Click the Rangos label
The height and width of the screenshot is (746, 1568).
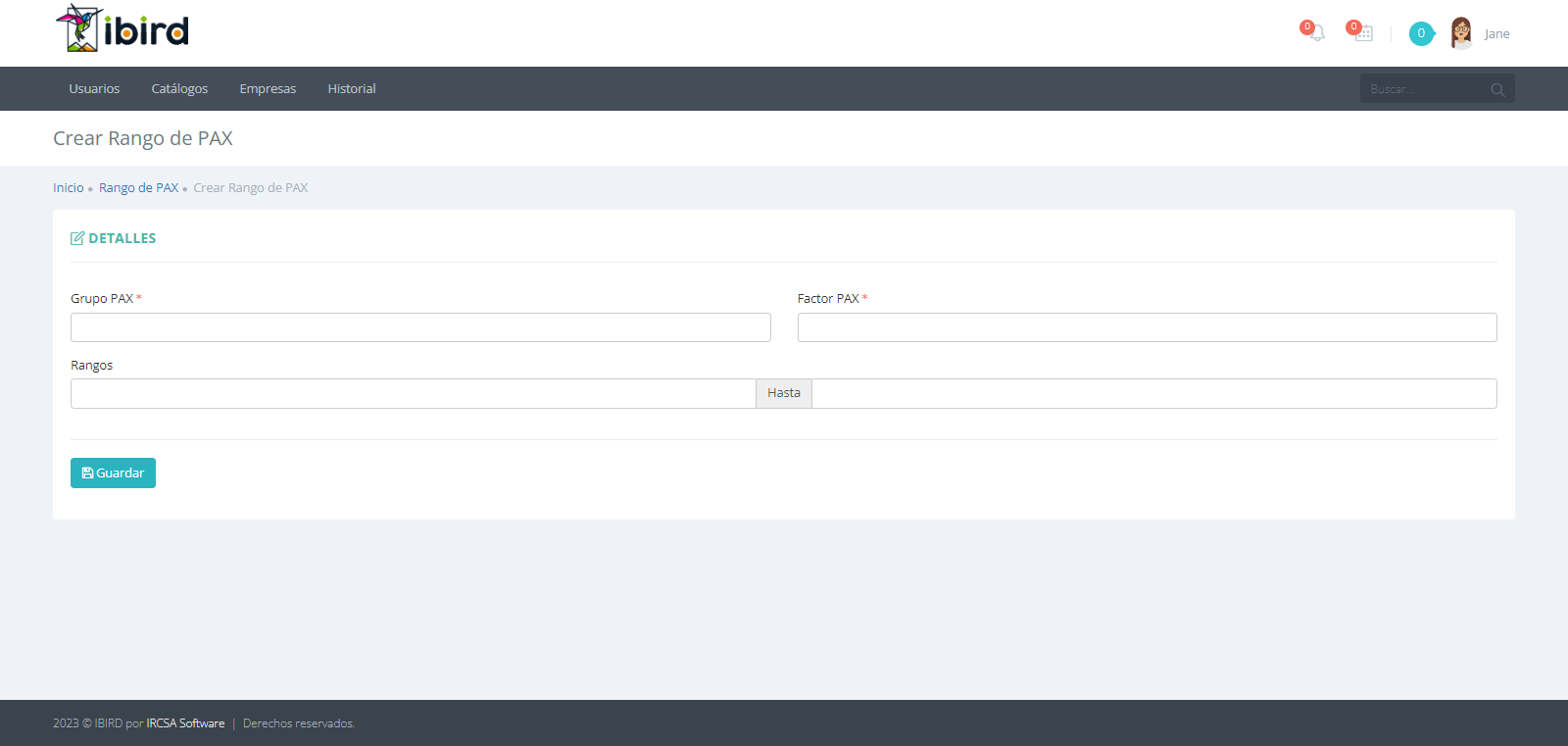coord(91,365)
